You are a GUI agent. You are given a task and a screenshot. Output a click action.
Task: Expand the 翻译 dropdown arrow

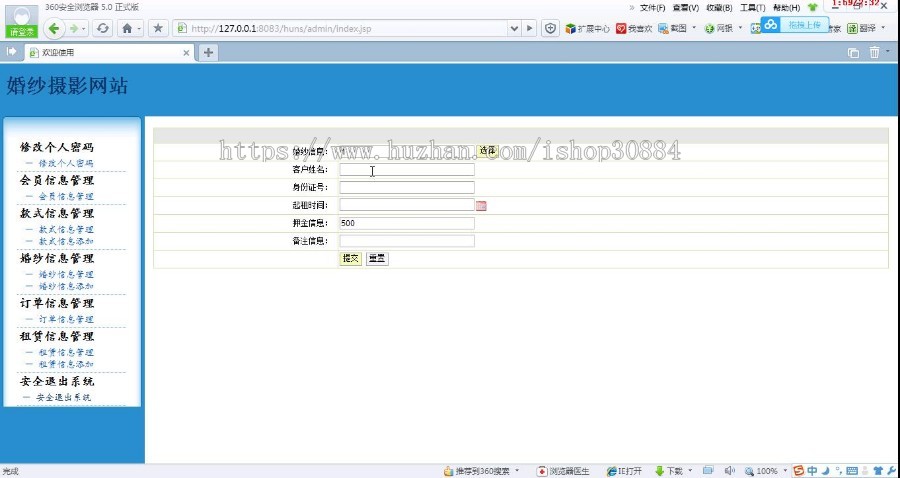[883, 28]
